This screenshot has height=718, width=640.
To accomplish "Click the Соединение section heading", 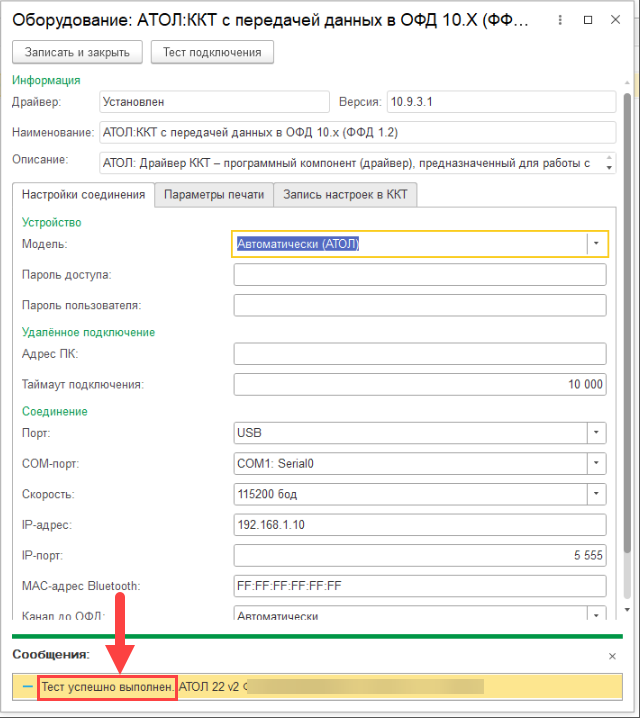I will coord(54,411).
